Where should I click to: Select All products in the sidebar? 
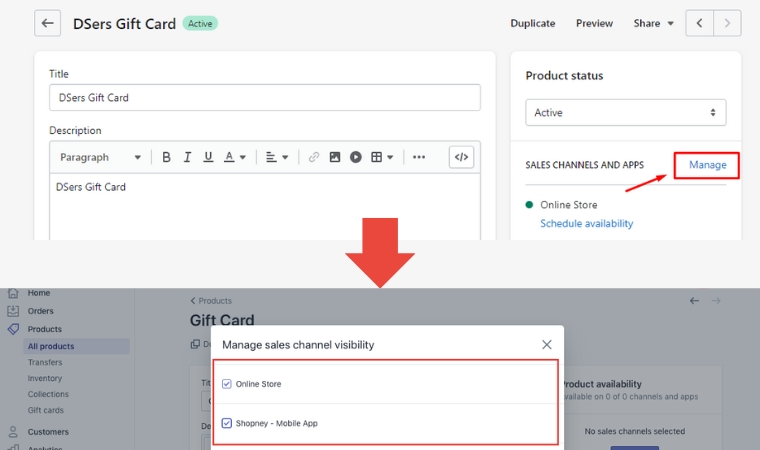pos(76,346)
